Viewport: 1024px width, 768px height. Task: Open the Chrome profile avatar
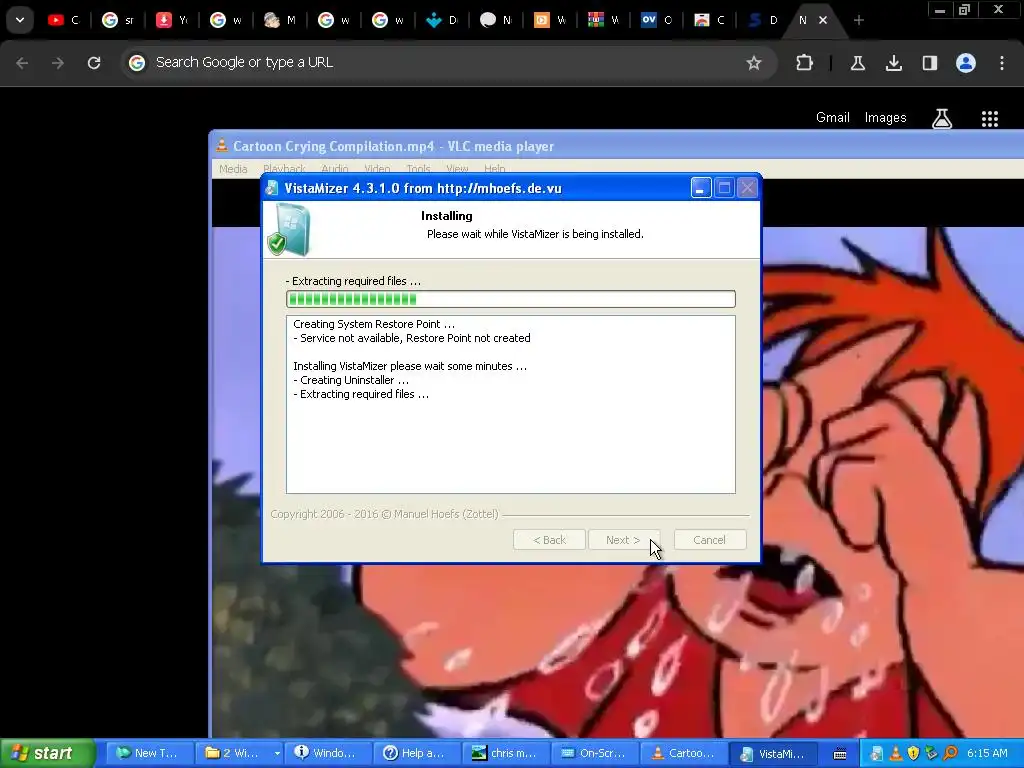(966, 63)
